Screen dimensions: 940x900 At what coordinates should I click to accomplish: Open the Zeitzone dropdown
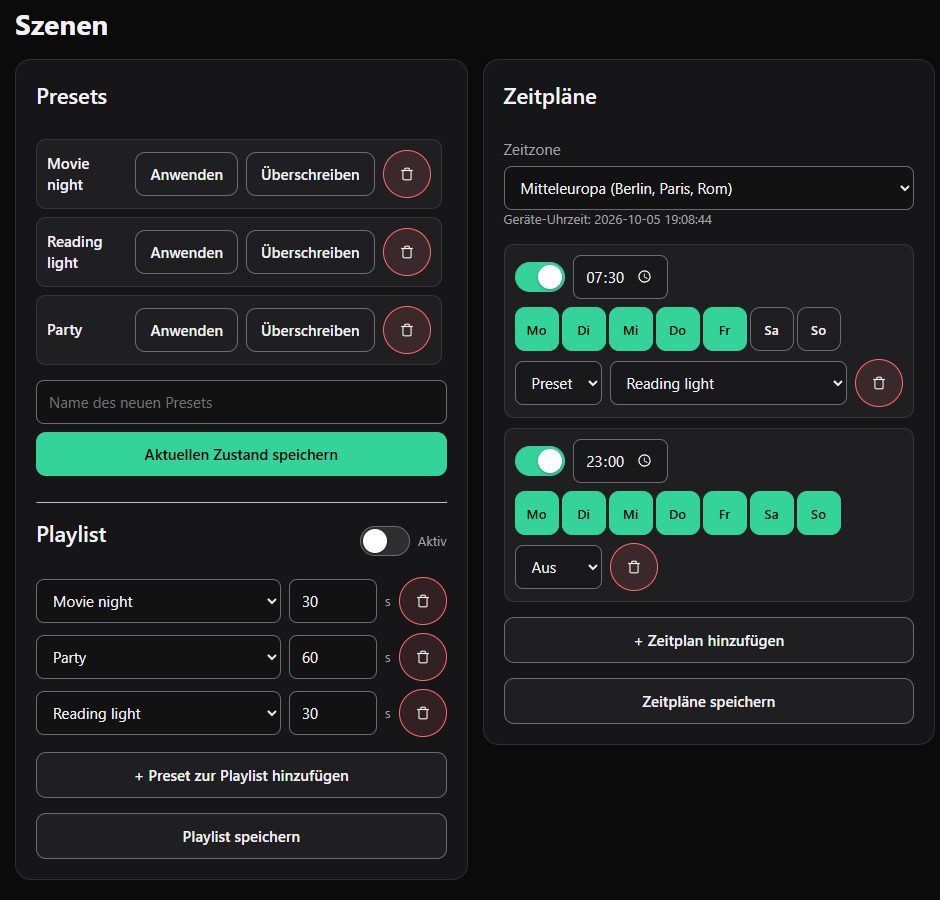pyautogui.click(x=709, y=188)
